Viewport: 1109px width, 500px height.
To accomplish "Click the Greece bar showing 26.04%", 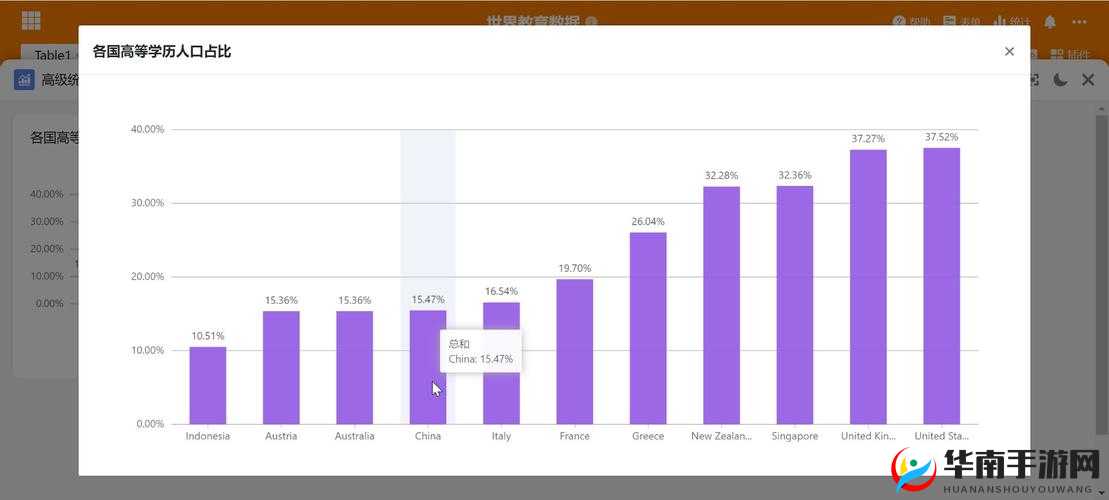I will (x=648, y=328).
